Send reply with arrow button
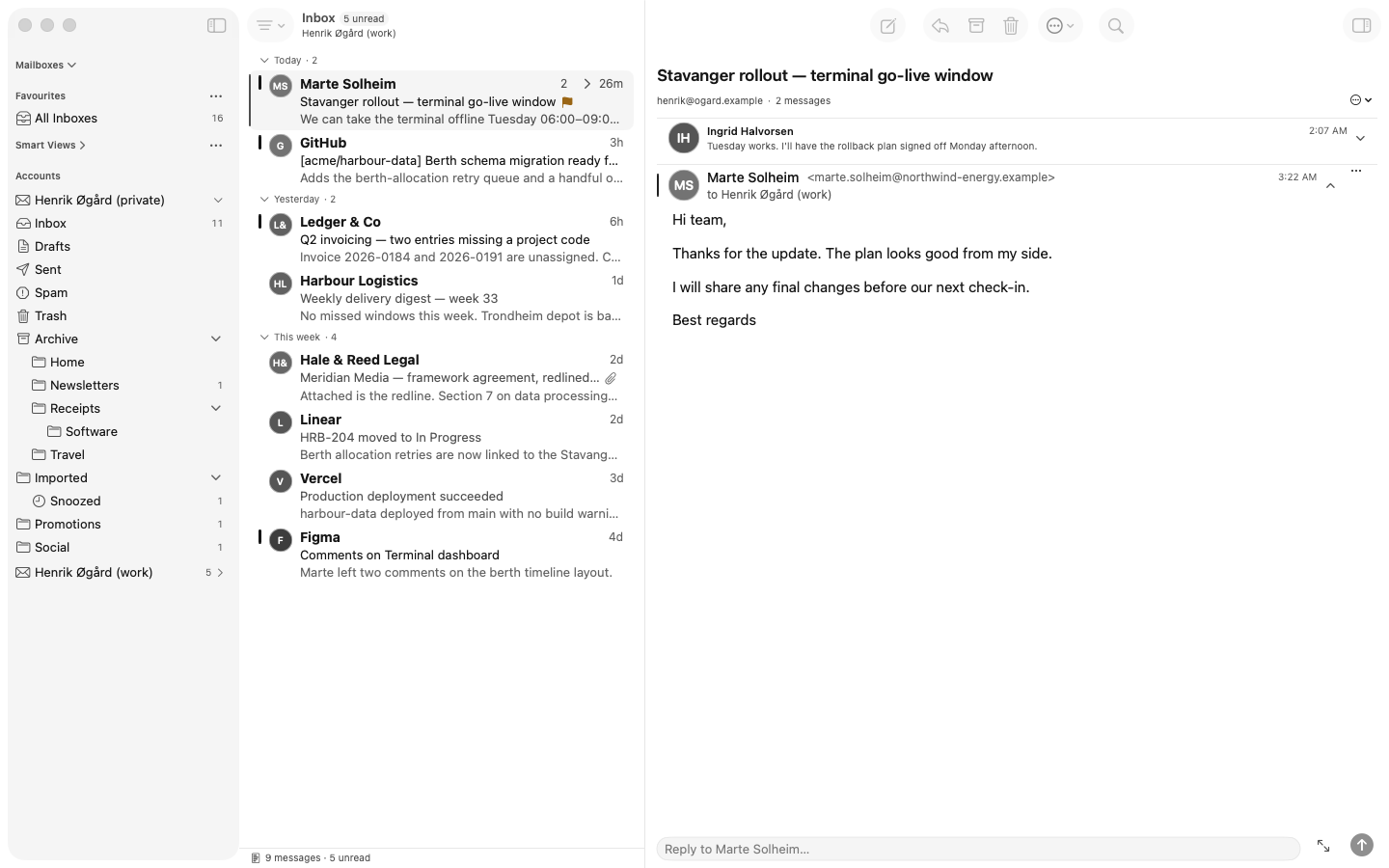The width and height of the screenshot is (1389, 868). [1362, 845]
